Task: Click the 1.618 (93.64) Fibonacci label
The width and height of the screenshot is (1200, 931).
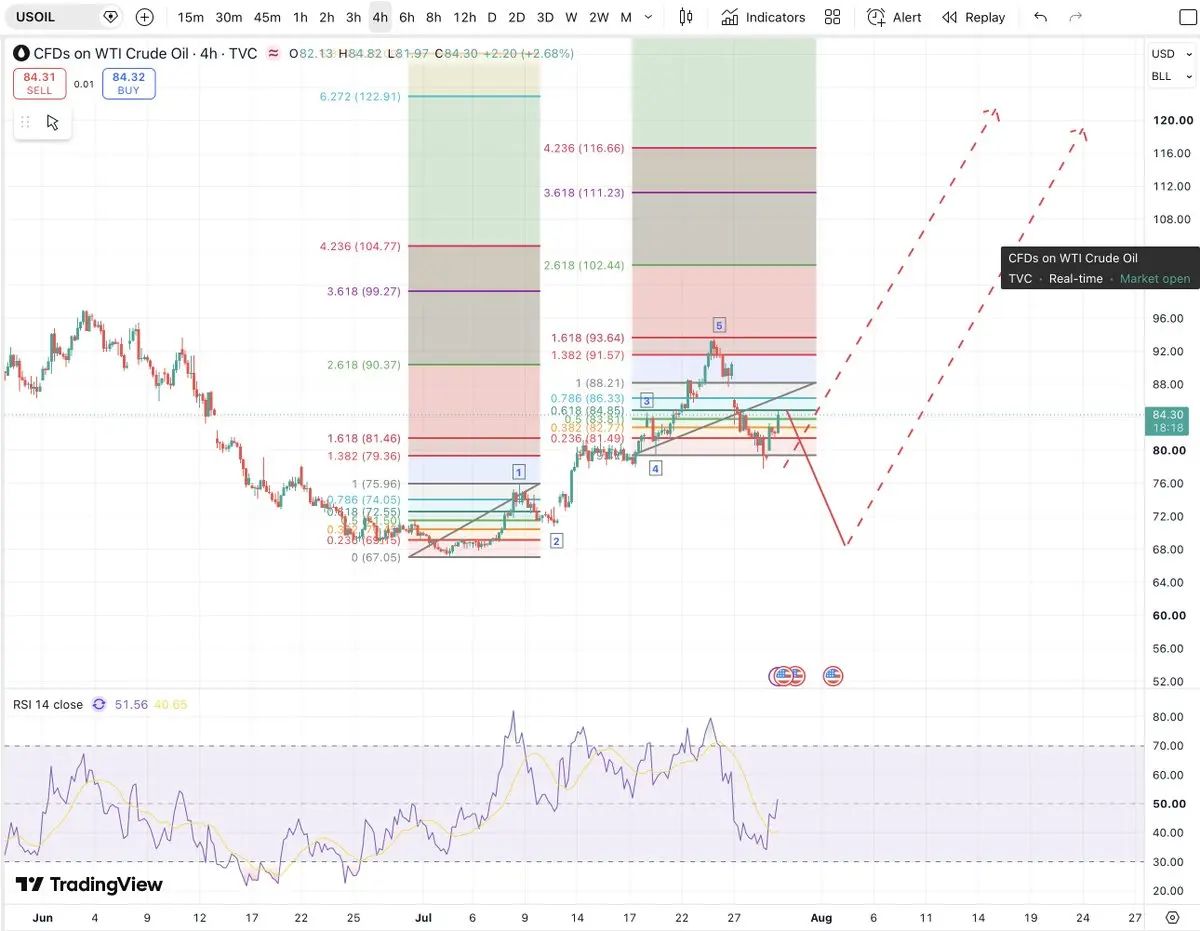Action: pyautogui.click(x=588, y=338)
